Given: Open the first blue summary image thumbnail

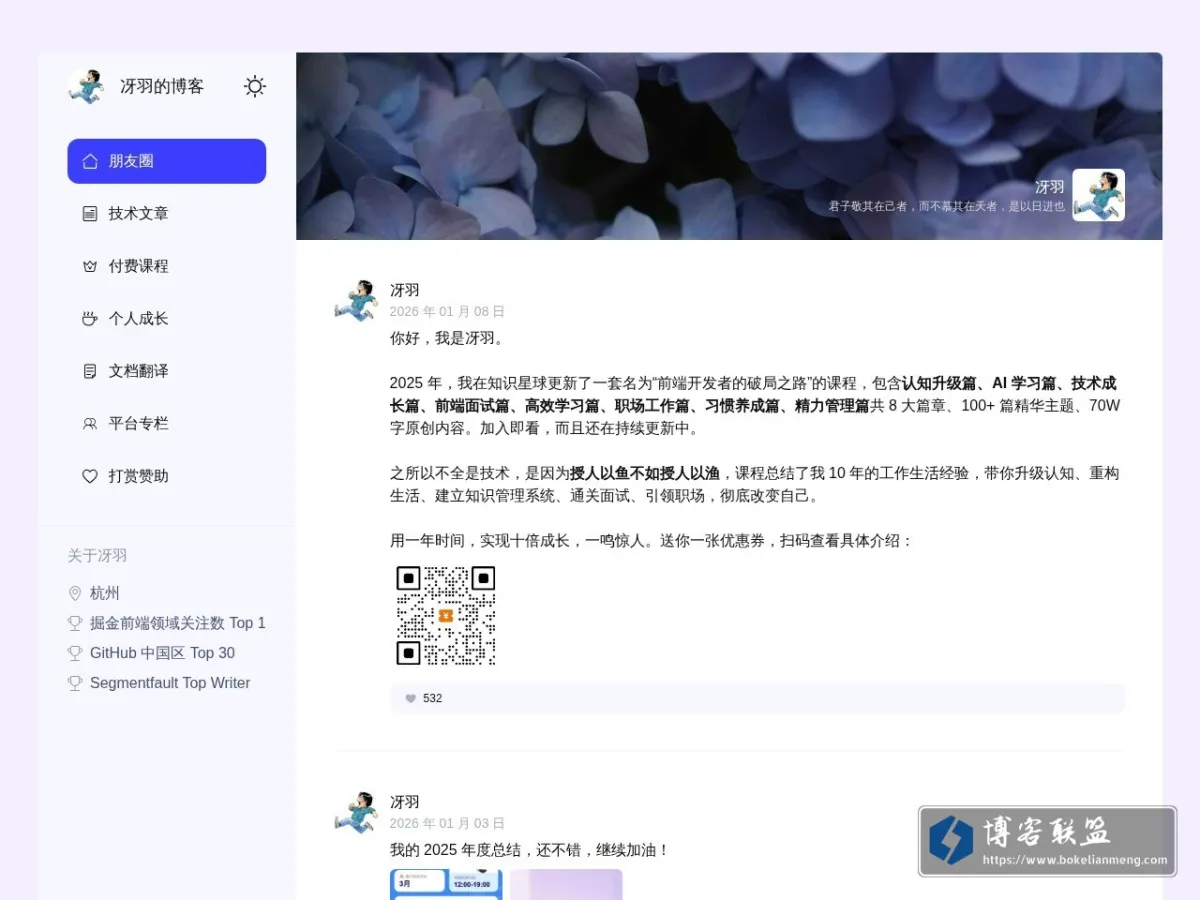Looking at the screenshot, I should pyautogui.click(x=446, y=885).
